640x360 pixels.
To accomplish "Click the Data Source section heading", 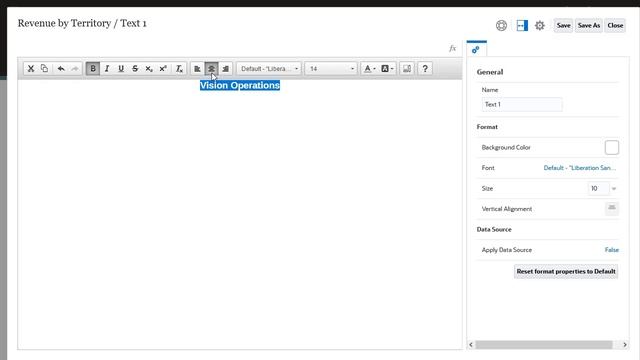I will pos(494,229).
